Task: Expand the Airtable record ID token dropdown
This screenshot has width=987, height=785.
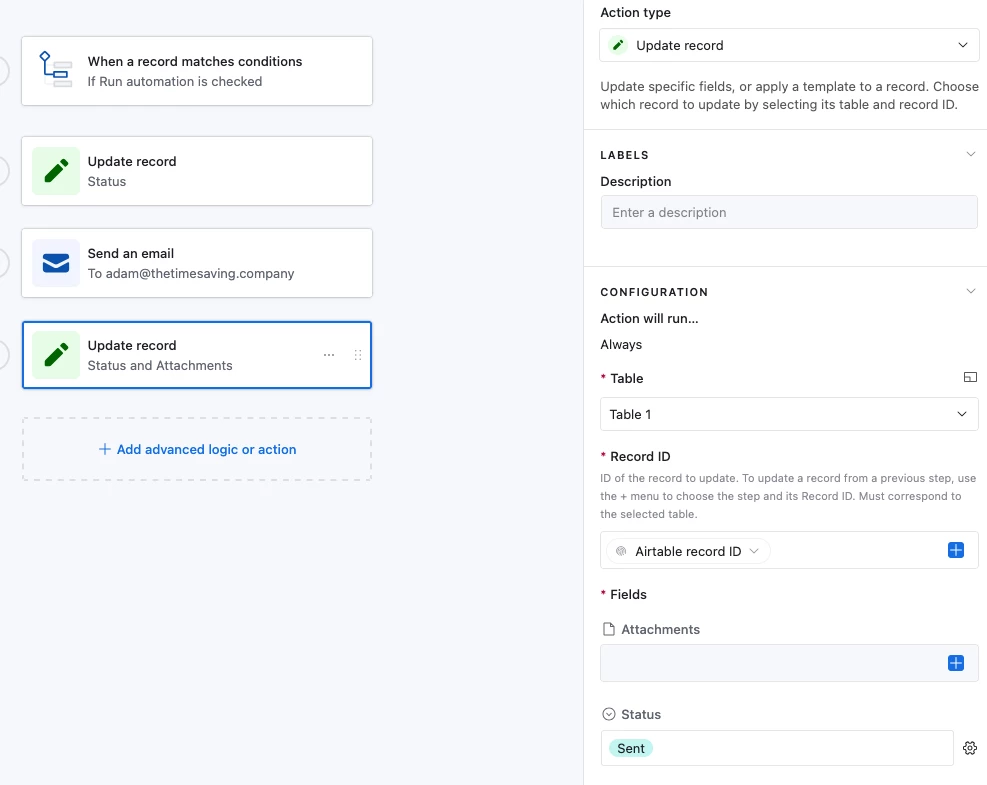Action: pos(688,551)
